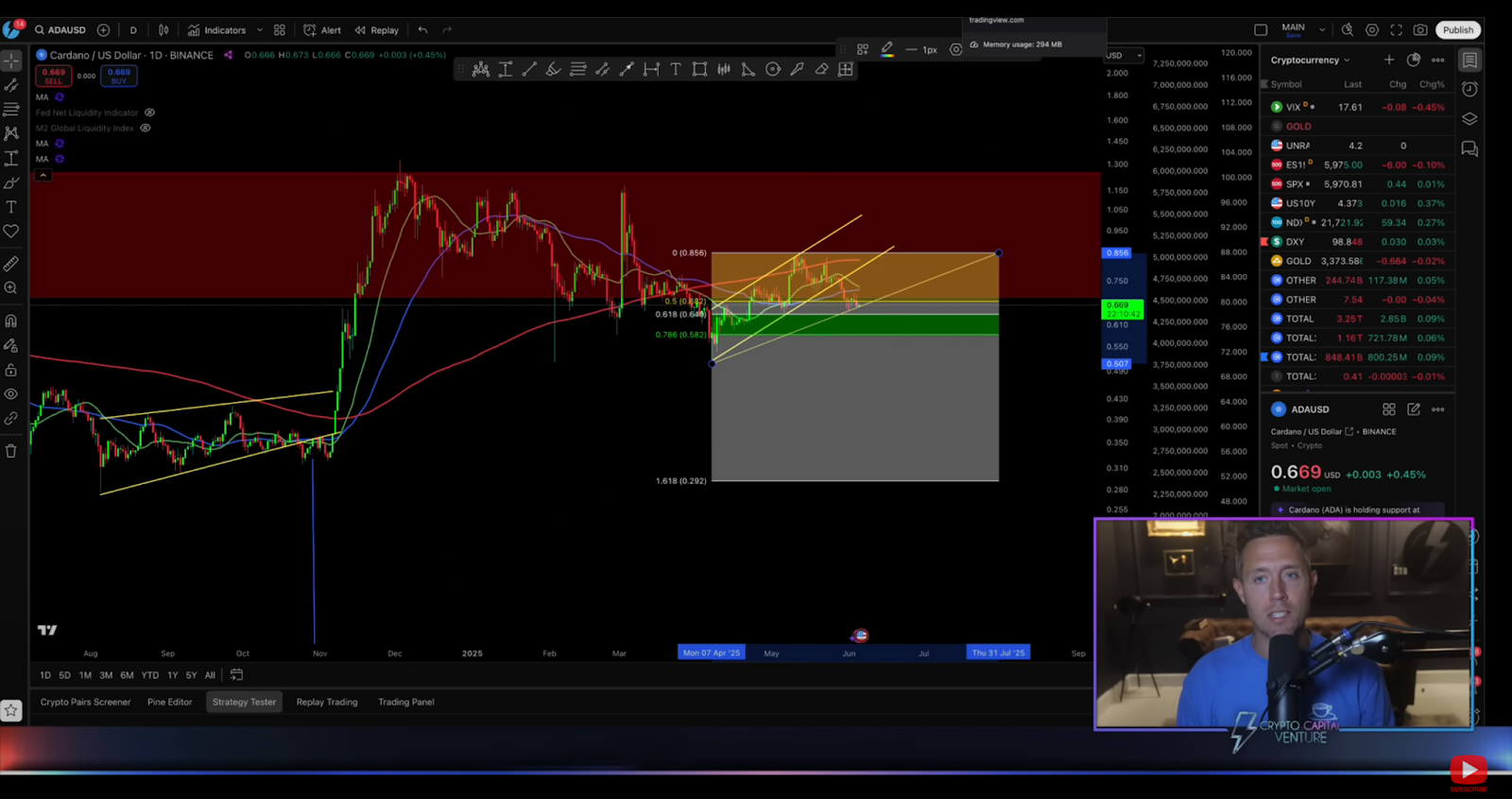Select the trash Remove objects icon

tap(11, 451)
